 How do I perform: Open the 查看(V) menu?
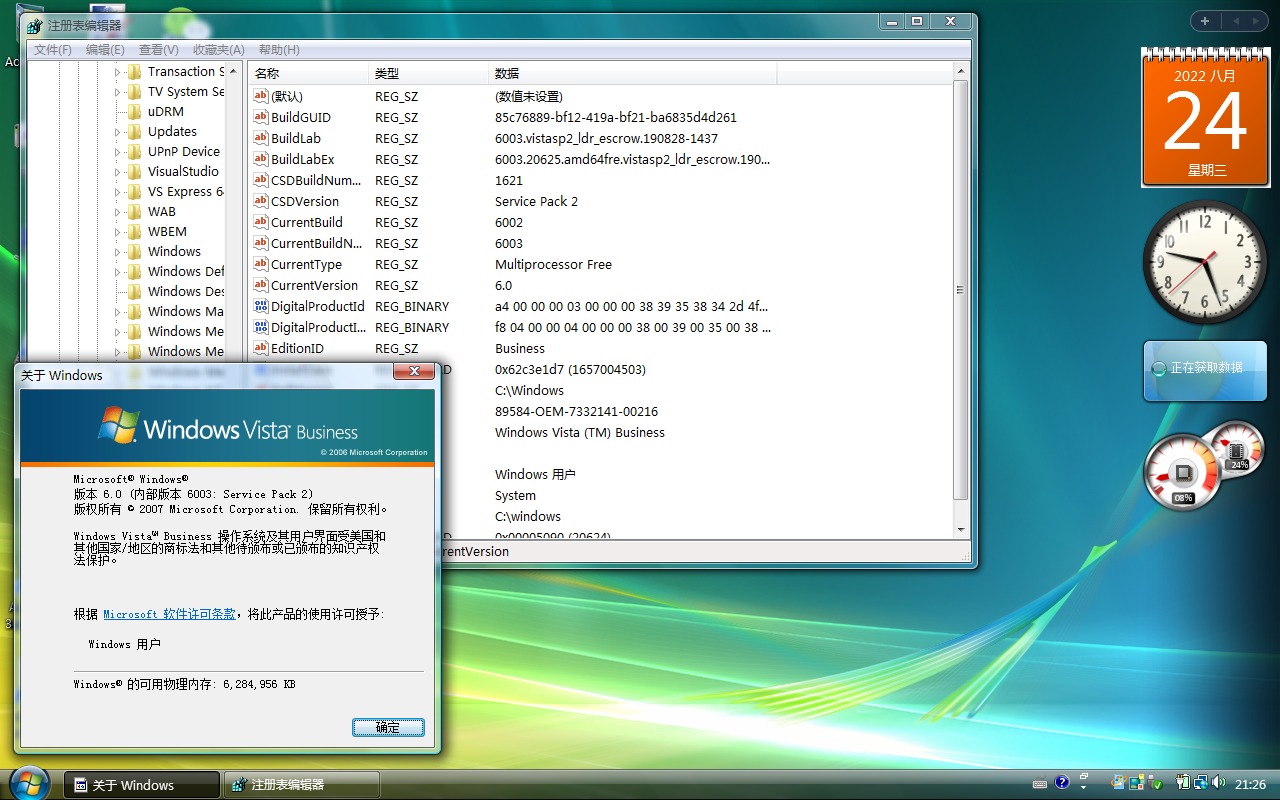(158, 50)
